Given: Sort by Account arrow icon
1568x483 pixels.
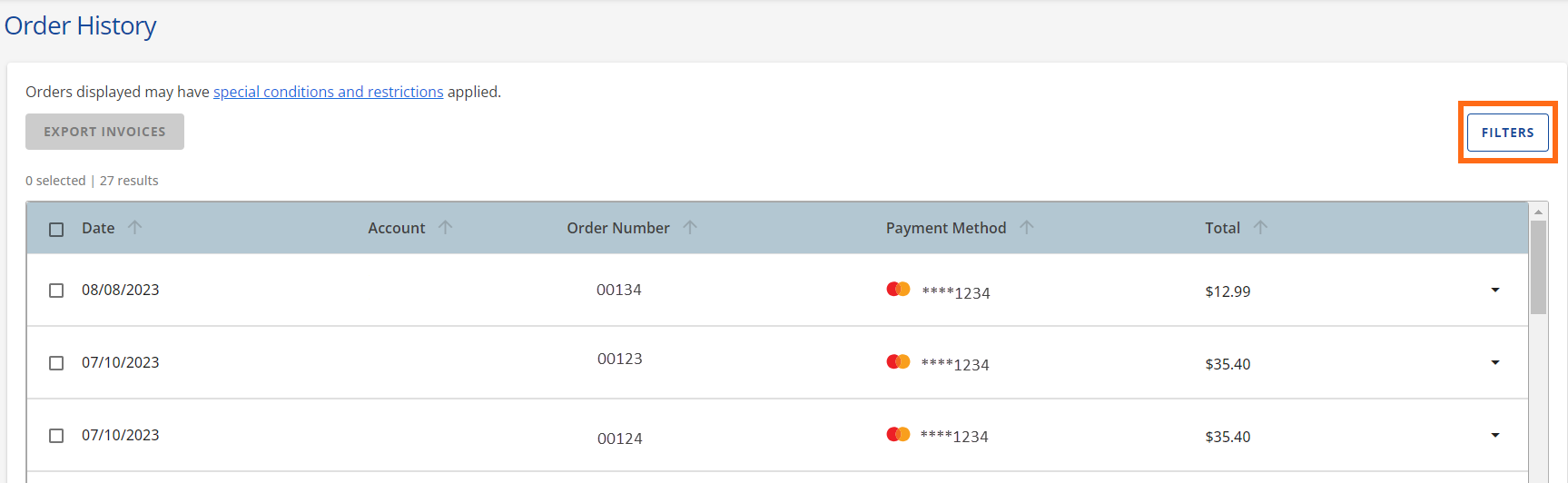Looking at the screenshot, I should click(x=445, y=228).
